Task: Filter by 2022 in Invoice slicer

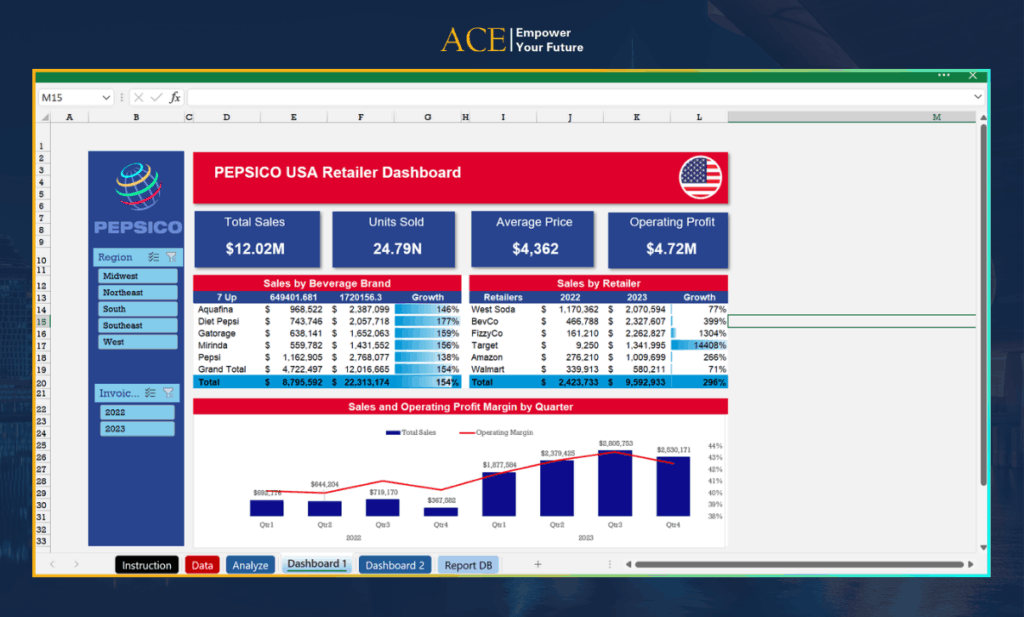Action: [137, 412]
